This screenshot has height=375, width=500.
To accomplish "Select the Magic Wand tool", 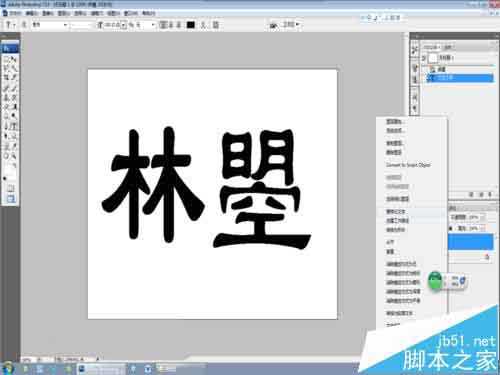I will coord(14,69).
